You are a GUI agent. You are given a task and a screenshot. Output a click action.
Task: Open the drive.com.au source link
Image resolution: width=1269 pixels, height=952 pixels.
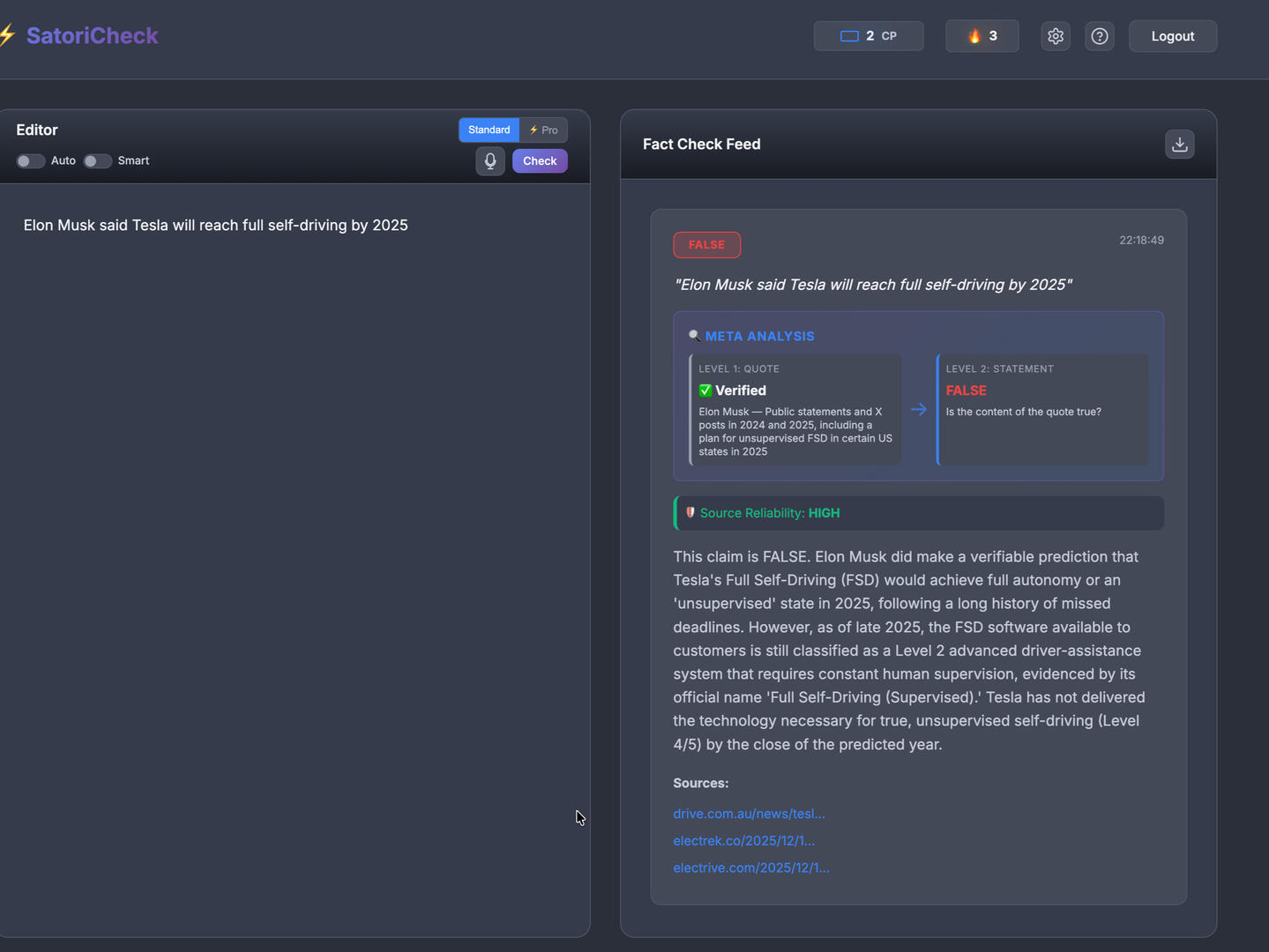point(749,813)
